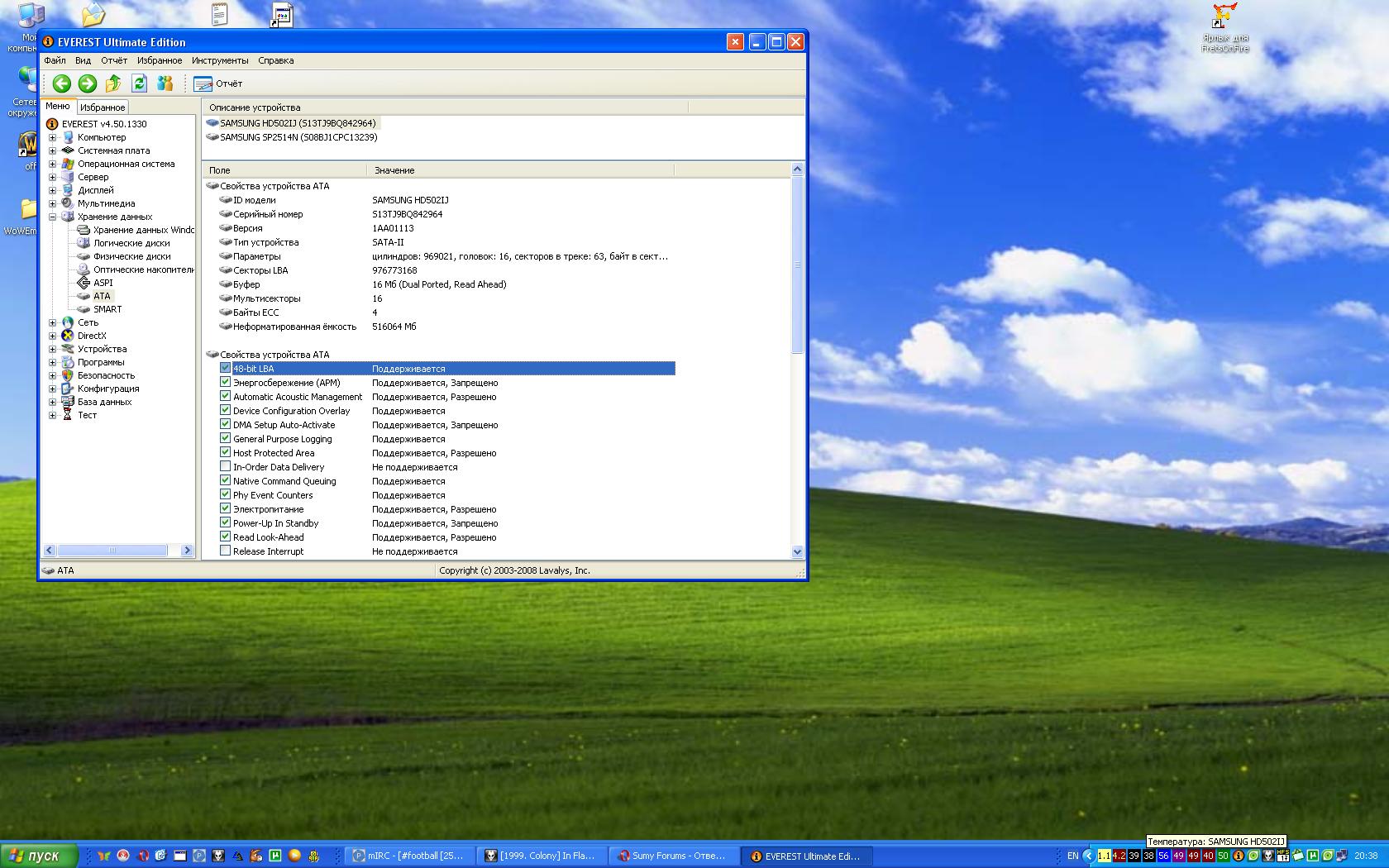Viewport: 1389px width, 868px height.
Task: Collapse the Хранение данных tree node
Action: (x=53, y=217)
